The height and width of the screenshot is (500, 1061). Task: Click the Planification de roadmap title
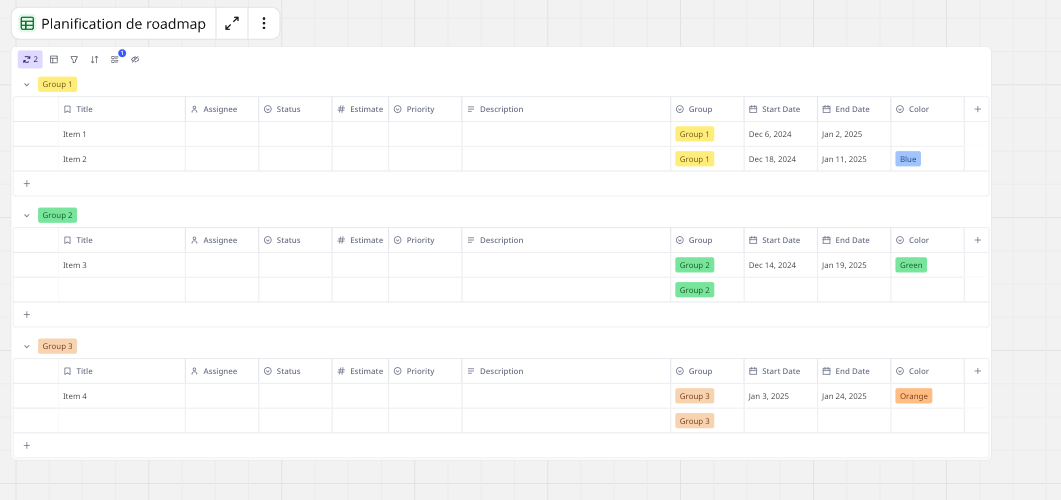[x=124, y=24]
